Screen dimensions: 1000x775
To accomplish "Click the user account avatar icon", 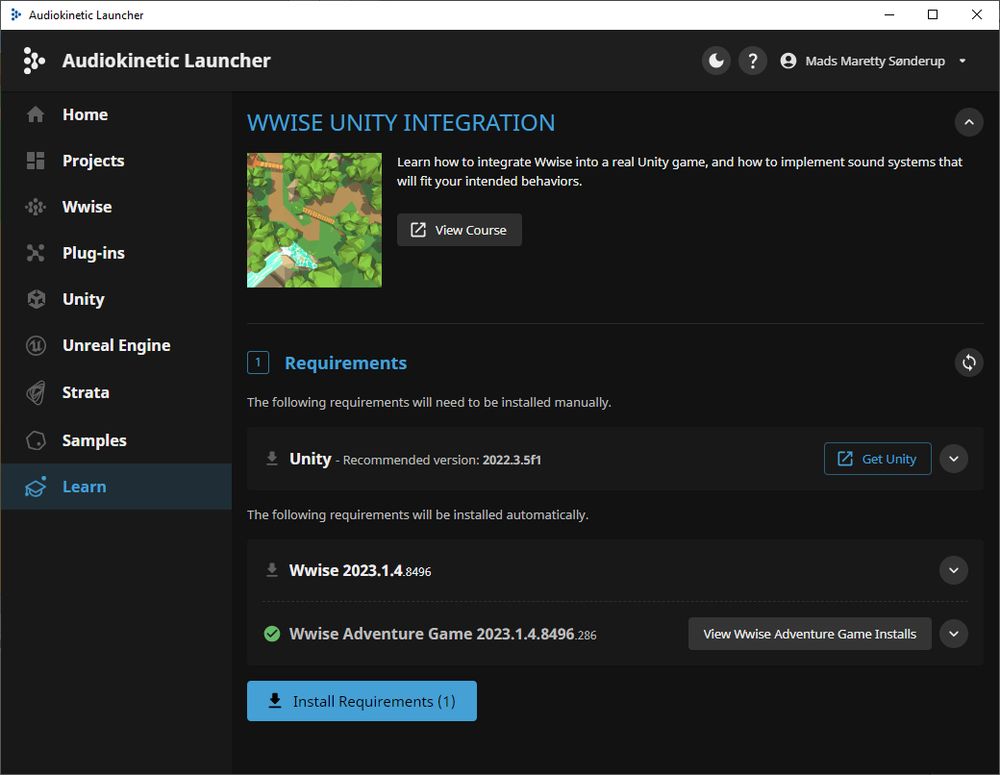I will [788, 61].
